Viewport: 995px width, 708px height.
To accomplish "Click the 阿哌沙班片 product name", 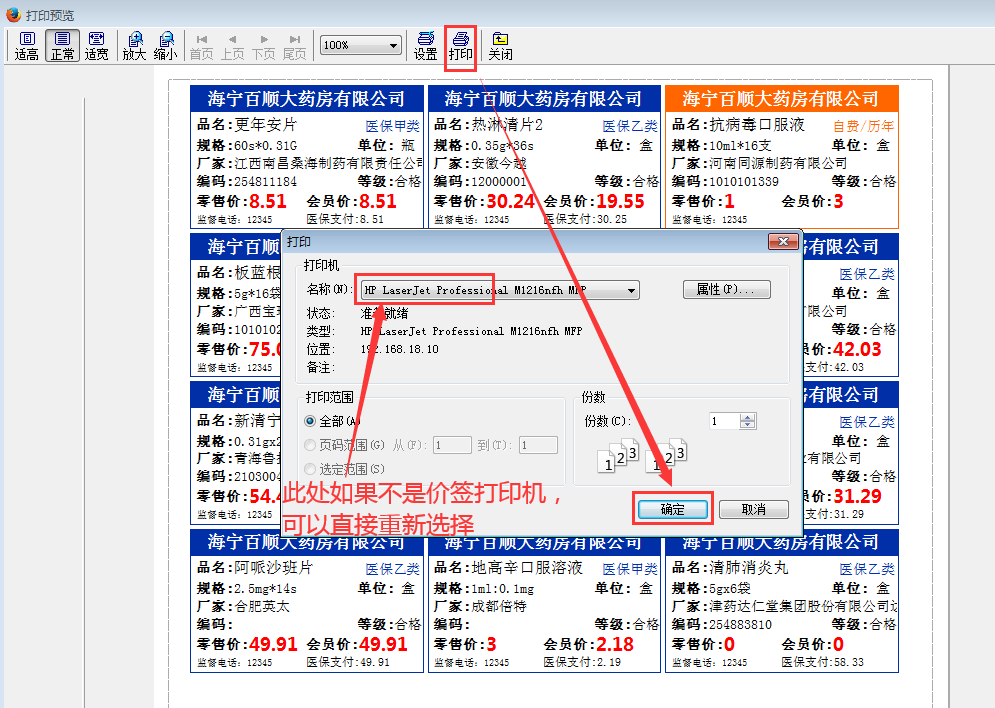I will tap(273, 567).
